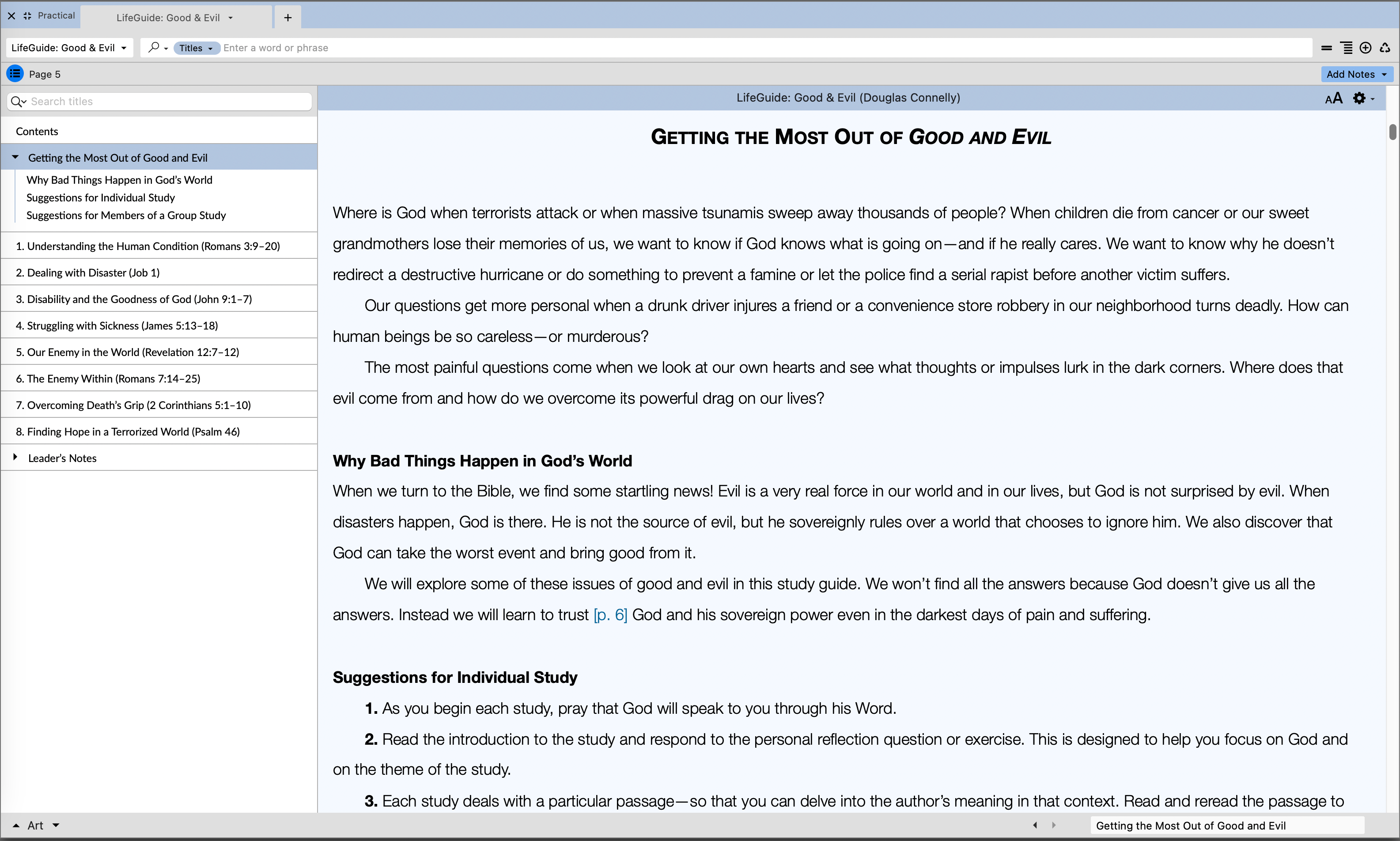Image resolution: width=1400 pixels, height=841 pixels.
Task: Open 4. Struggling with Sickness chapter
Action: [159, 326]
